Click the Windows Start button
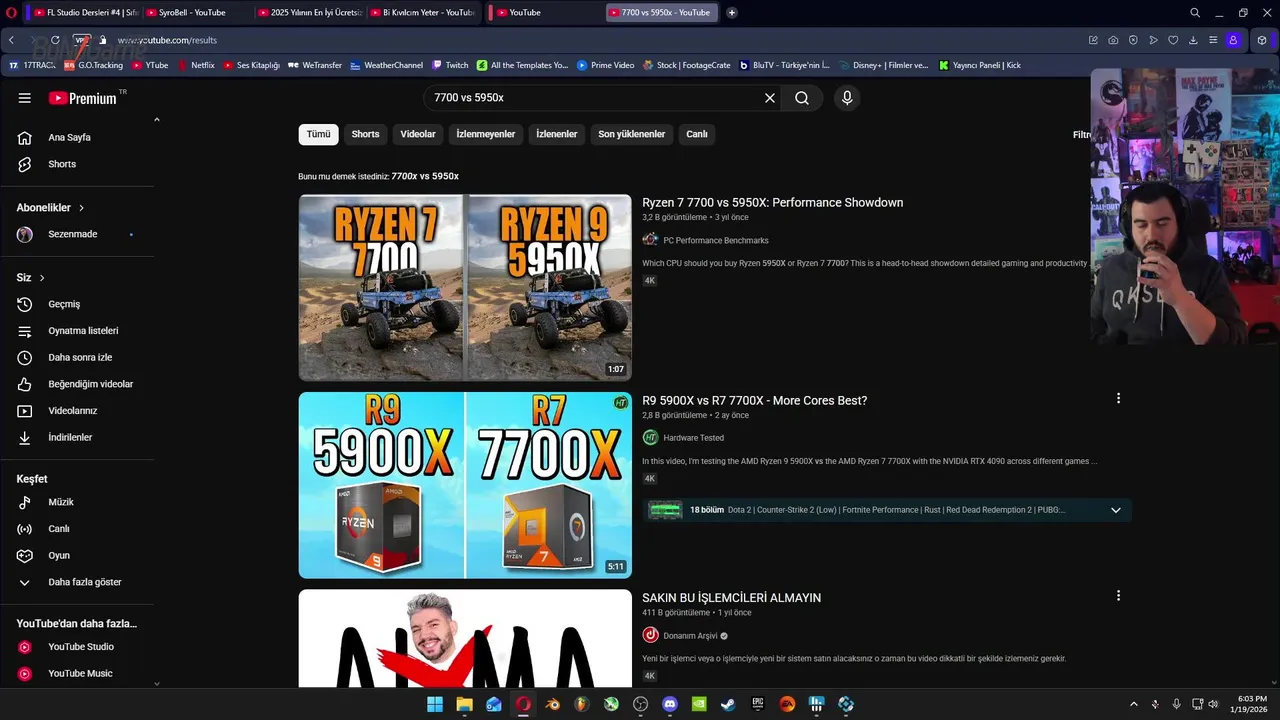 click(435, 704)
